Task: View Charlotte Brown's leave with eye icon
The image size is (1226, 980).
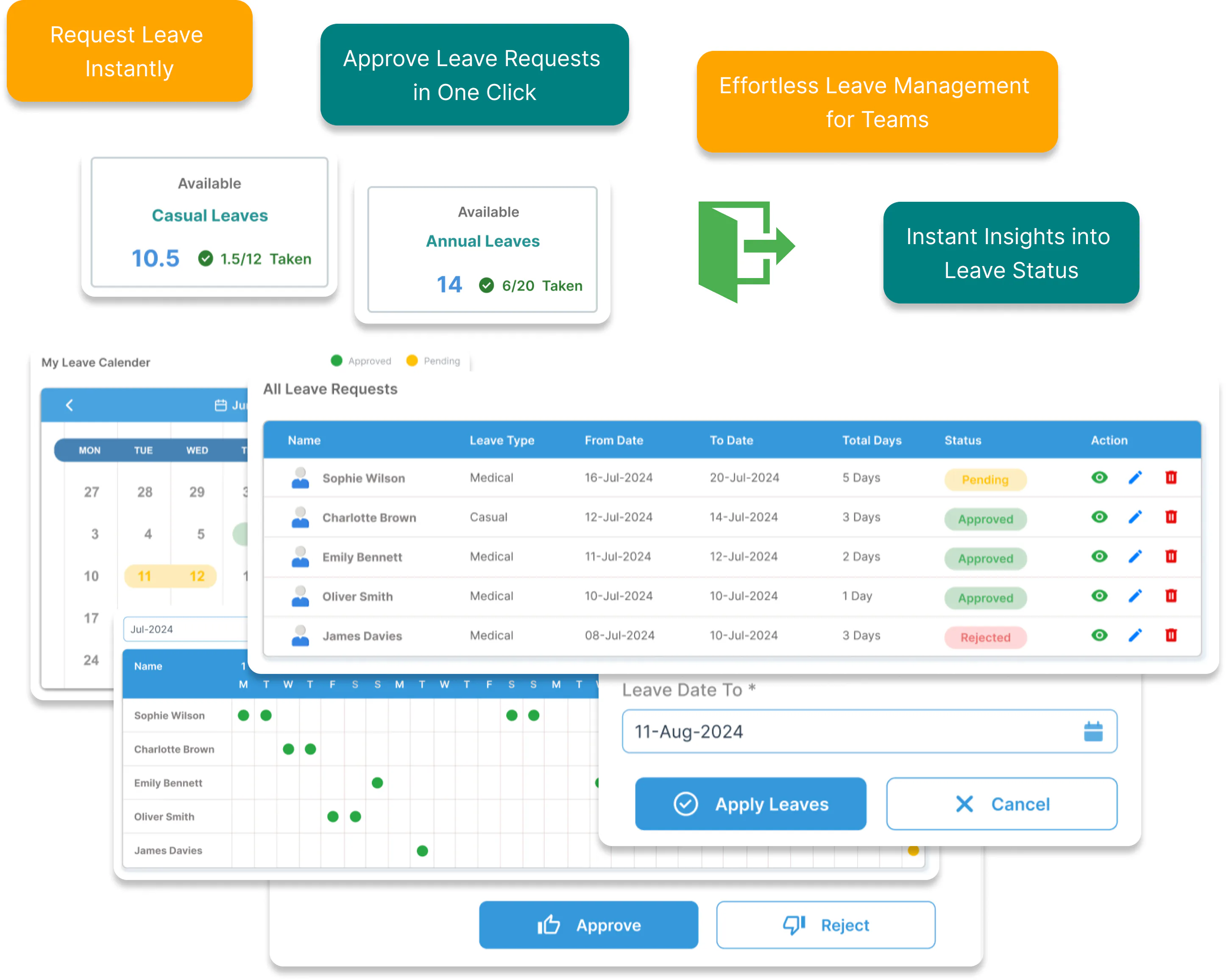Action: [1099, 517]
